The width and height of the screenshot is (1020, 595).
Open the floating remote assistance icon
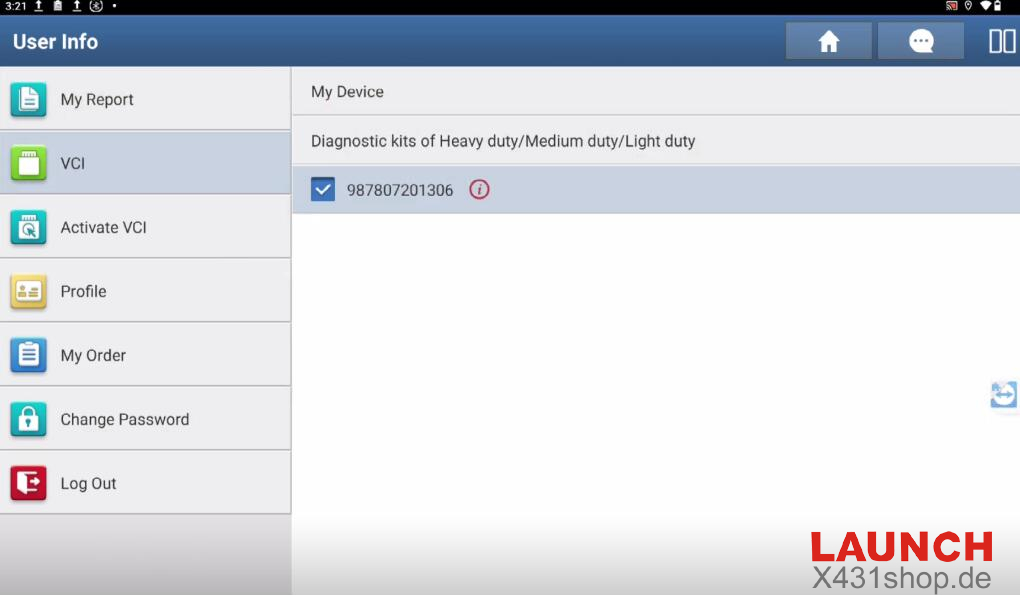click(1003, 395)
